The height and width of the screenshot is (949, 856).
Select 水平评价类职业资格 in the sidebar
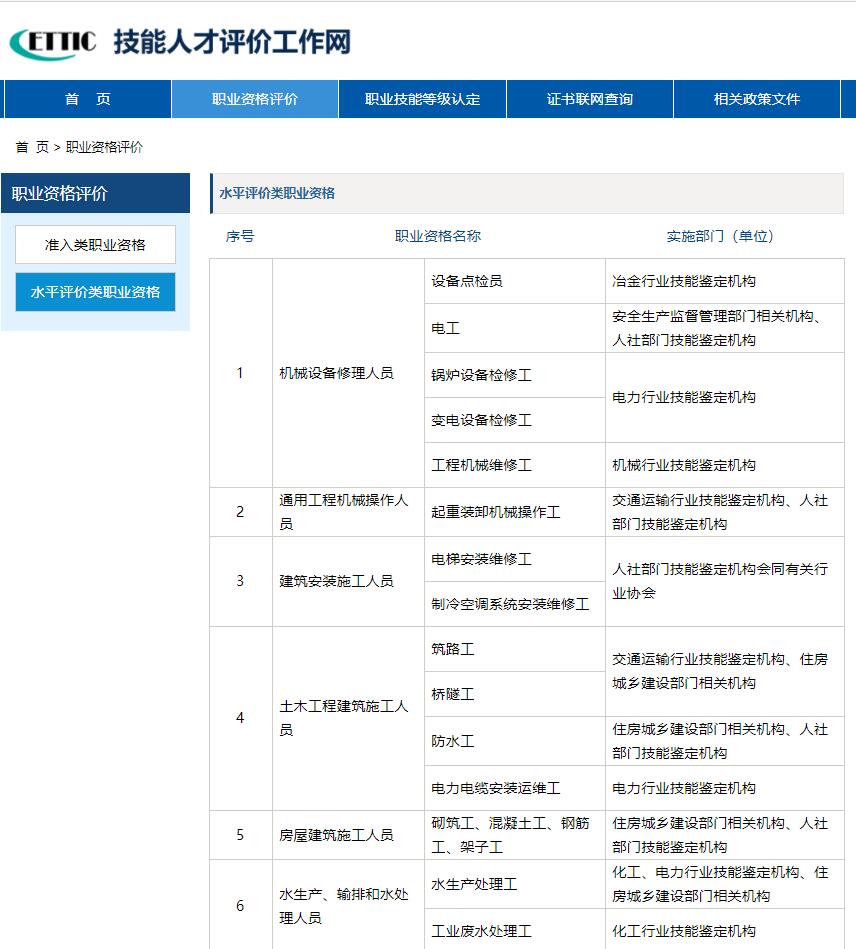[94, 293]
